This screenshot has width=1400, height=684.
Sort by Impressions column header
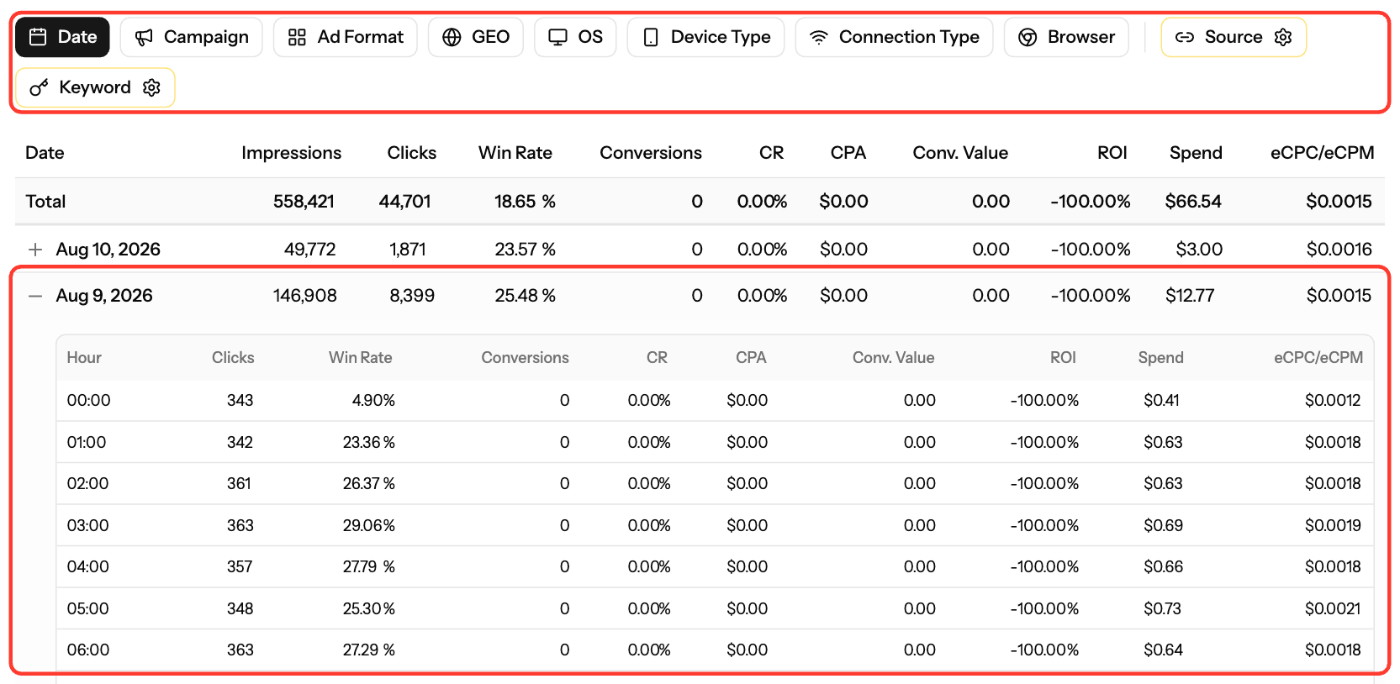click(291, 153)
